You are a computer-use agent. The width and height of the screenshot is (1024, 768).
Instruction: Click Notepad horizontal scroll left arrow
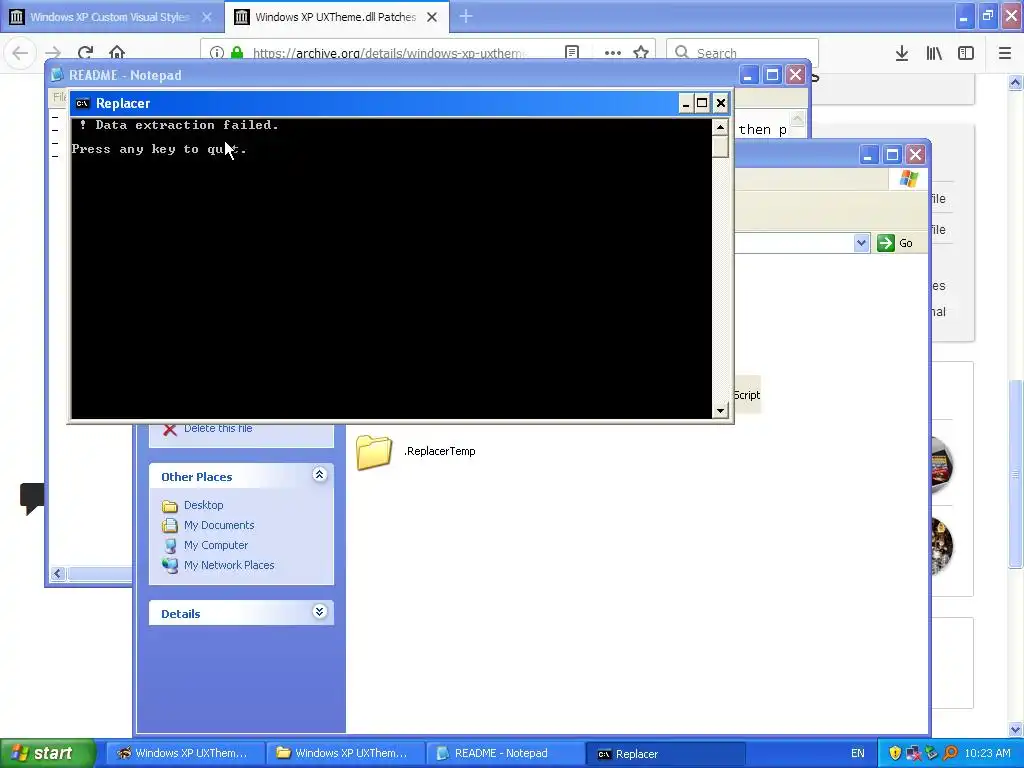click(57, 573)
